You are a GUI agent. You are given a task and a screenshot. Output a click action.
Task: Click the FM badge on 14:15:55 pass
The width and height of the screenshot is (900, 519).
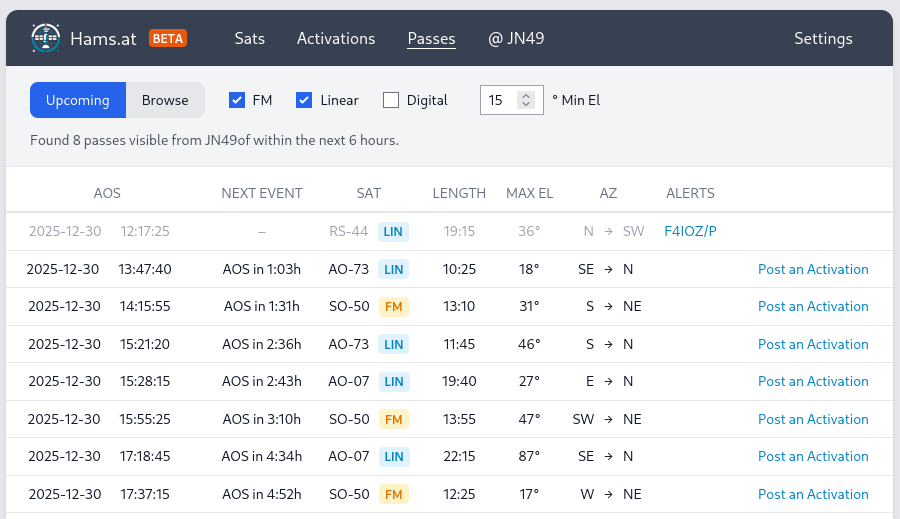click(x=394, y=307)
